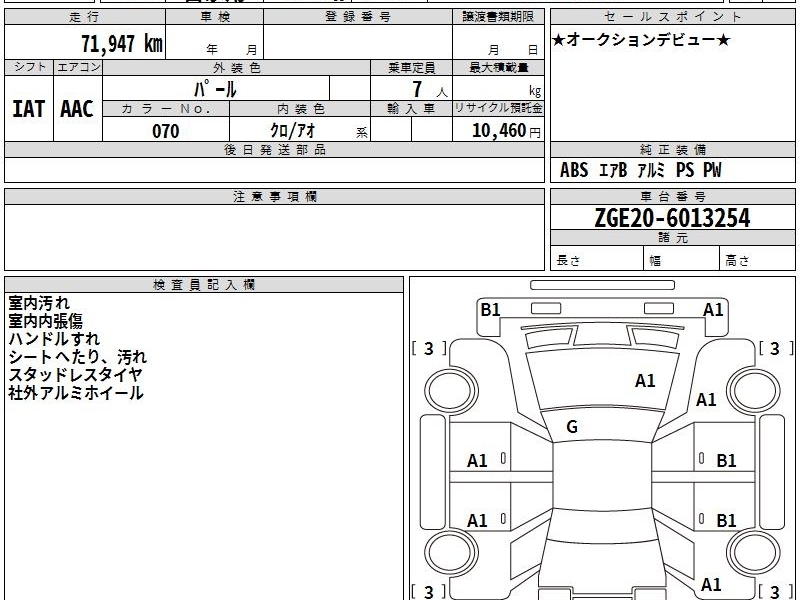
Task: Select the note 社外アルミホイール
Action: (76, 393)
